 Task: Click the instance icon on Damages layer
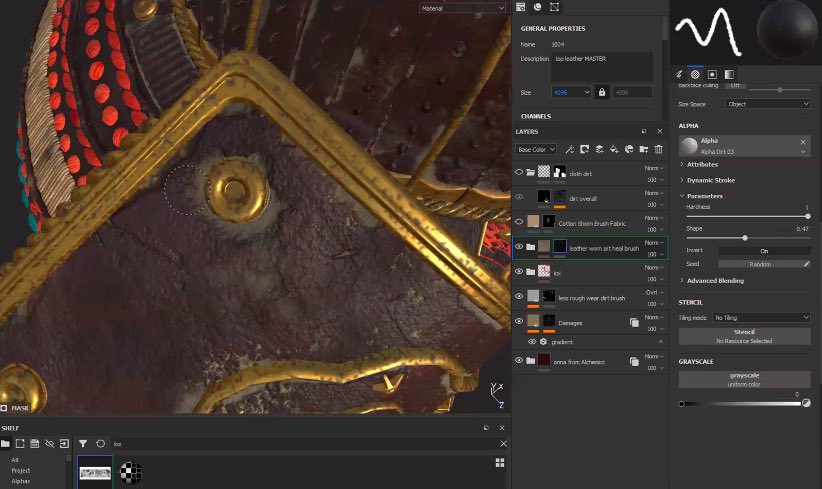(634, 322)
